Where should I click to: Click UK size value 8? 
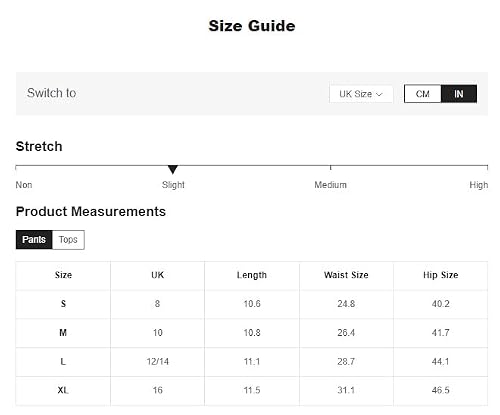point(157,304)
